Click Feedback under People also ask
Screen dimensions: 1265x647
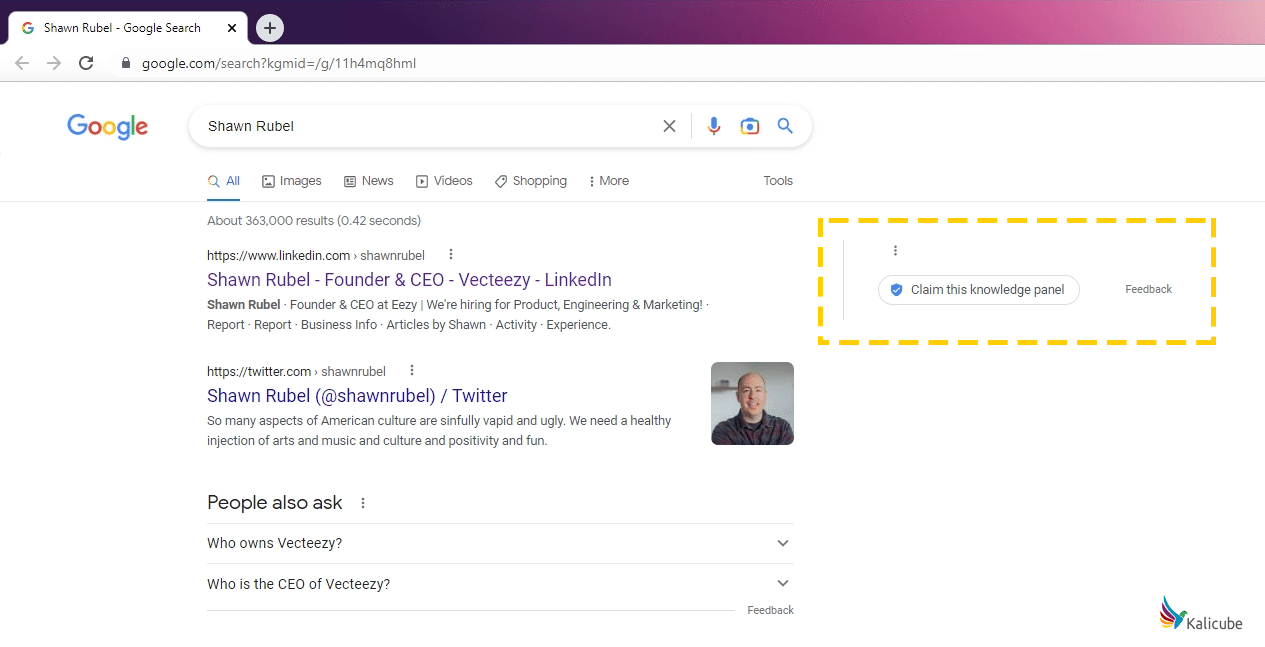770,610
